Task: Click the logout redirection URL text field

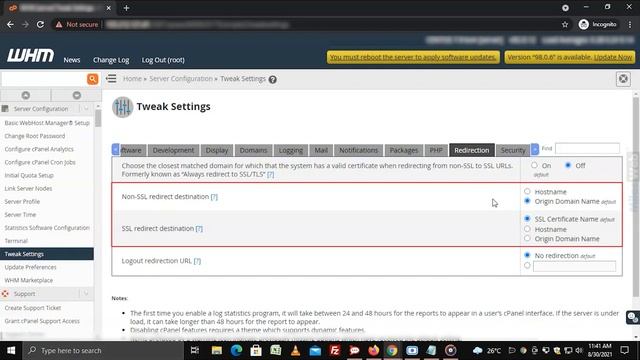Action: coord(574,267)
